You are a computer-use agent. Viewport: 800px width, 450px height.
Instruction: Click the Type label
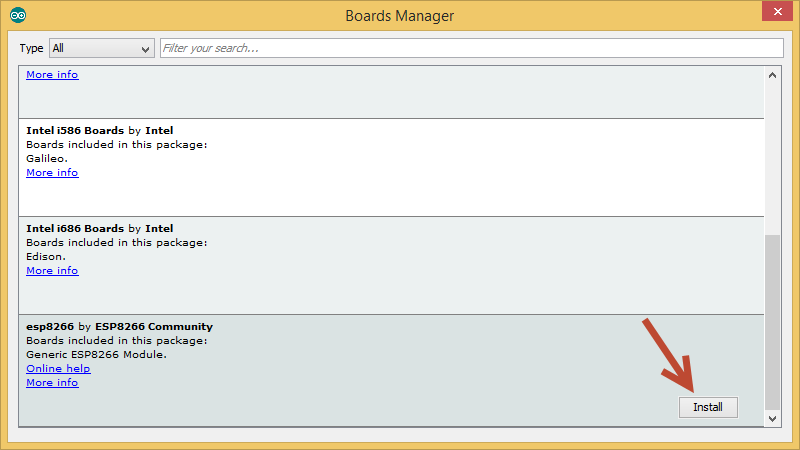pos(31,48)
